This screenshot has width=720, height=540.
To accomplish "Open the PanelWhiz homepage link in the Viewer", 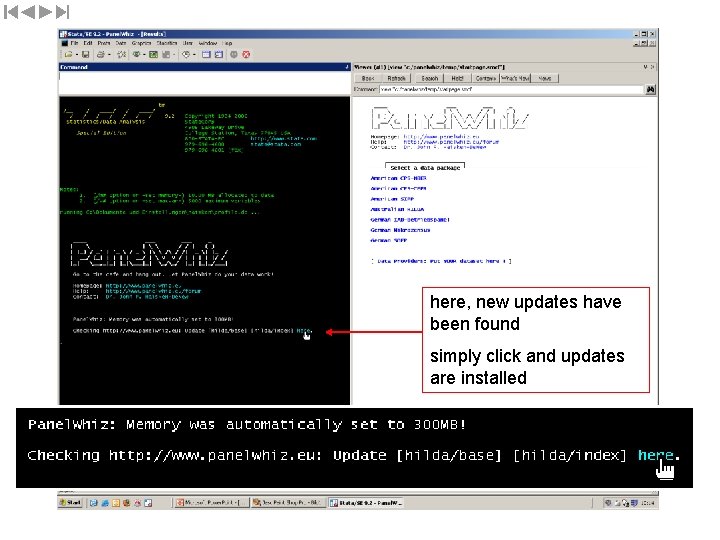I will pyautogui.click(x=441, y=137).
